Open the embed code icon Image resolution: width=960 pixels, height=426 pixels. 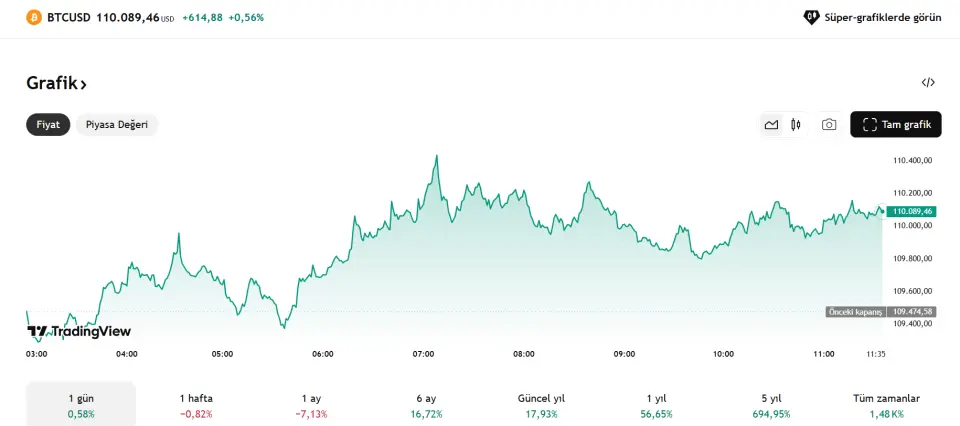coord(928,83)
